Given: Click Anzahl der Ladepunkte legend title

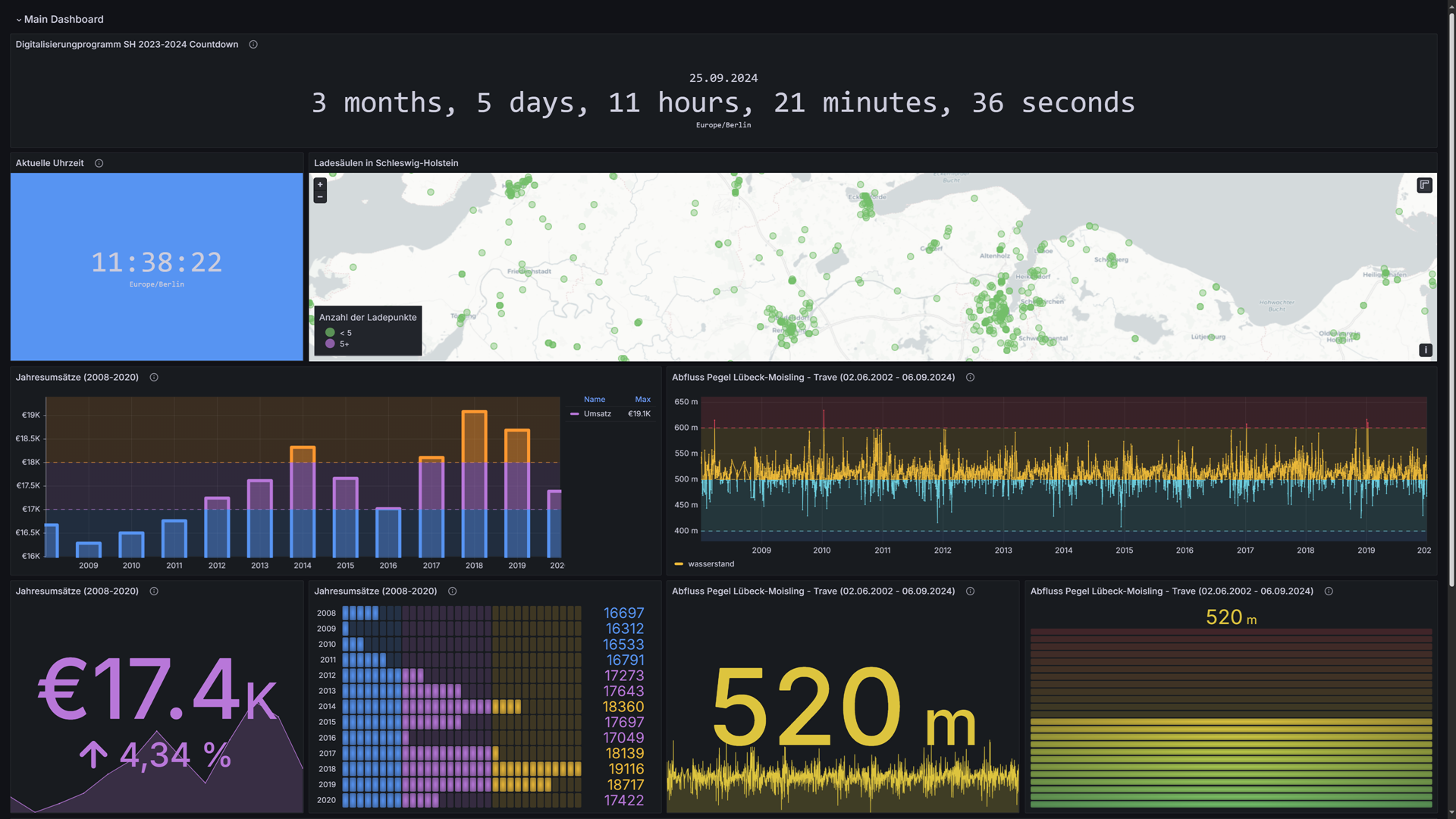Looking at the screenshot, I should coord(368,317).
